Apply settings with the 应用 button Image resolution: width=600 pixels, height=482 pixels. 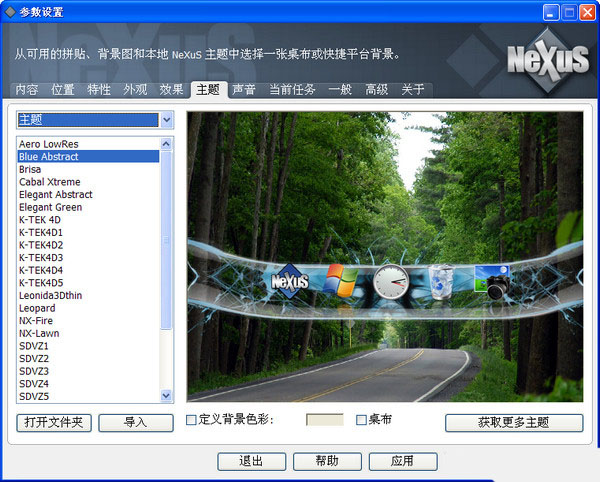[403, 461]
